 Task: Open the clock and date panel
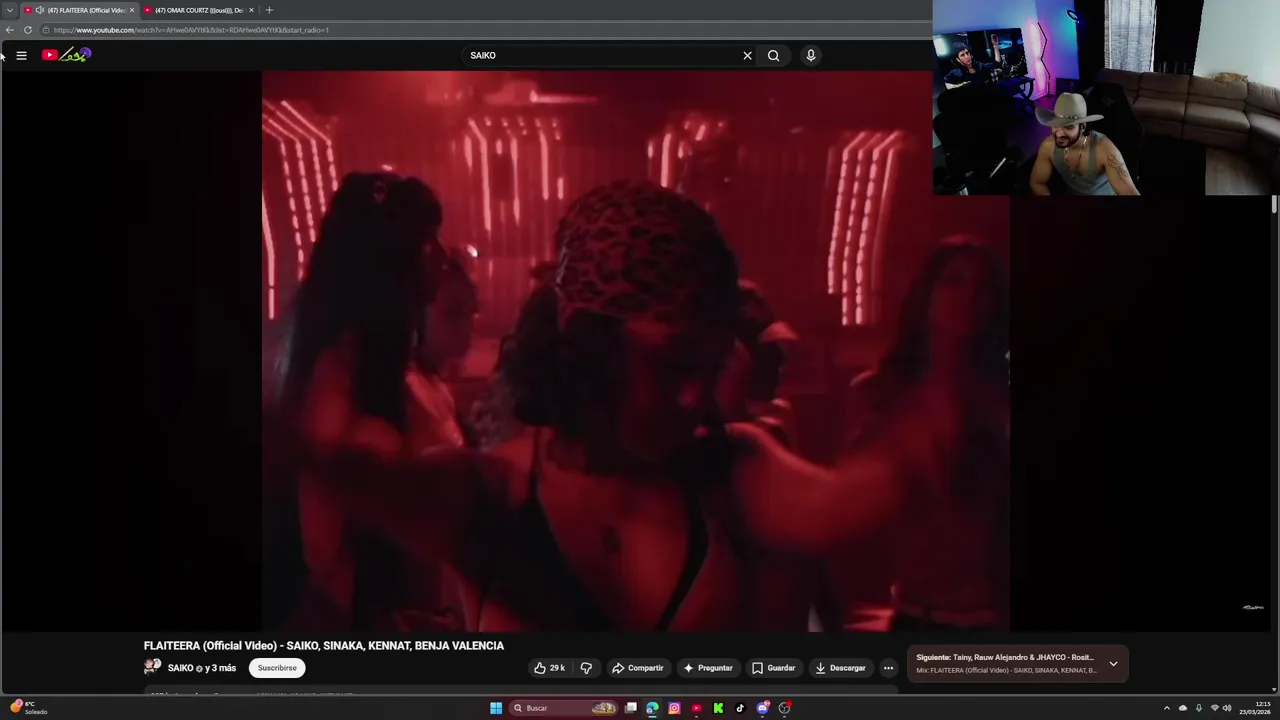1255,708
